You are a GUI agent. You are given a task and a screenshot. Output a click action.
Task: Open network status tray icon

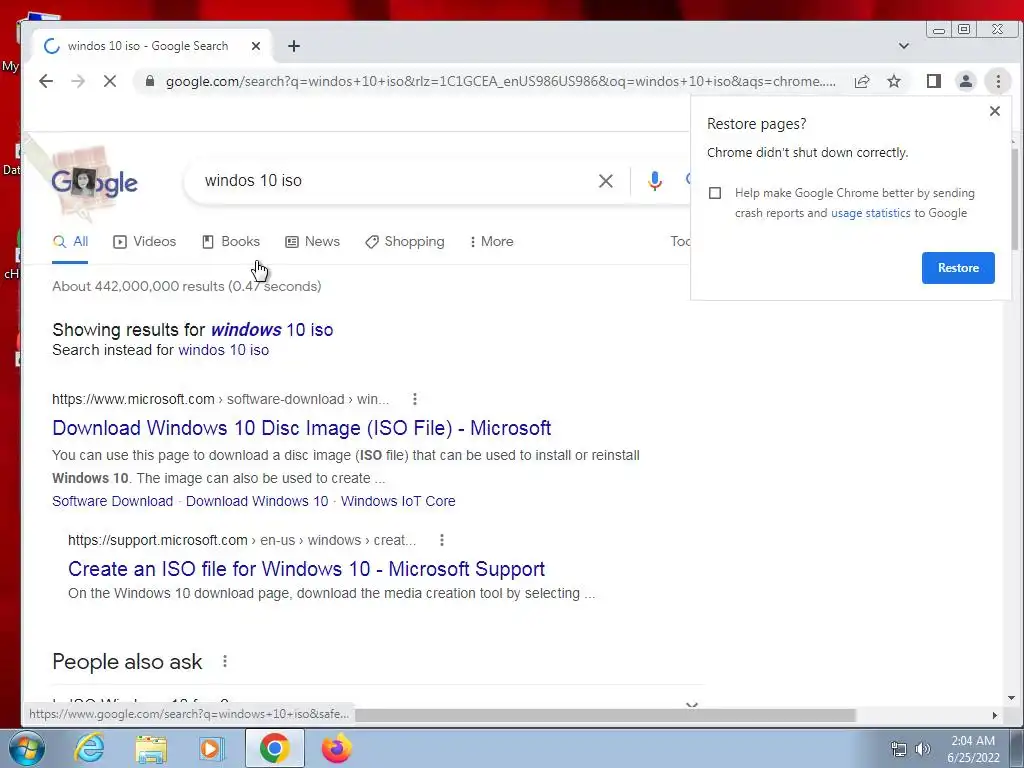click(899, 749)
